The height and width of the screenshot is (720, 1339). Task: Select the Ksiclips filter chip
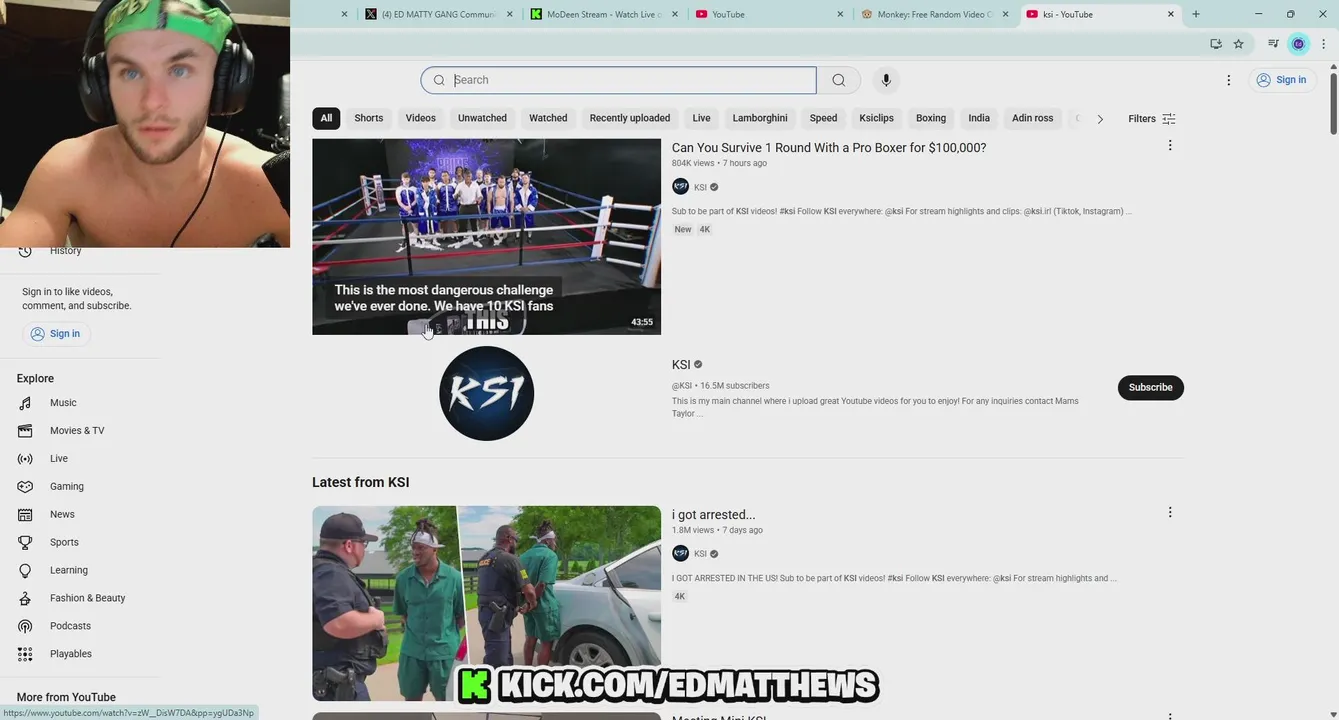[x=877, y=119]
